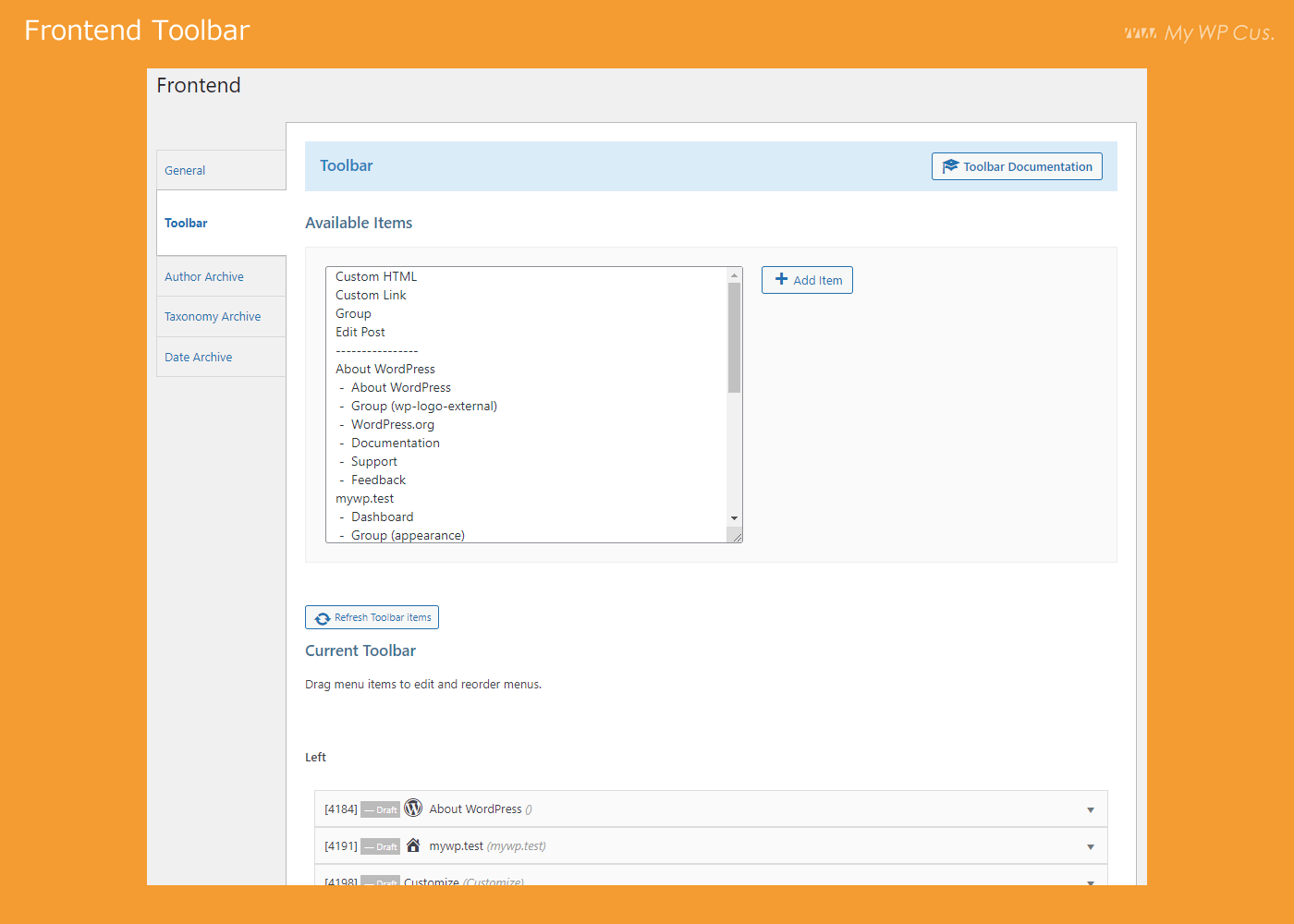Click the graduation cap icon in the Toolbar Documentation button

pyautogui.click(x=950, y=166)
